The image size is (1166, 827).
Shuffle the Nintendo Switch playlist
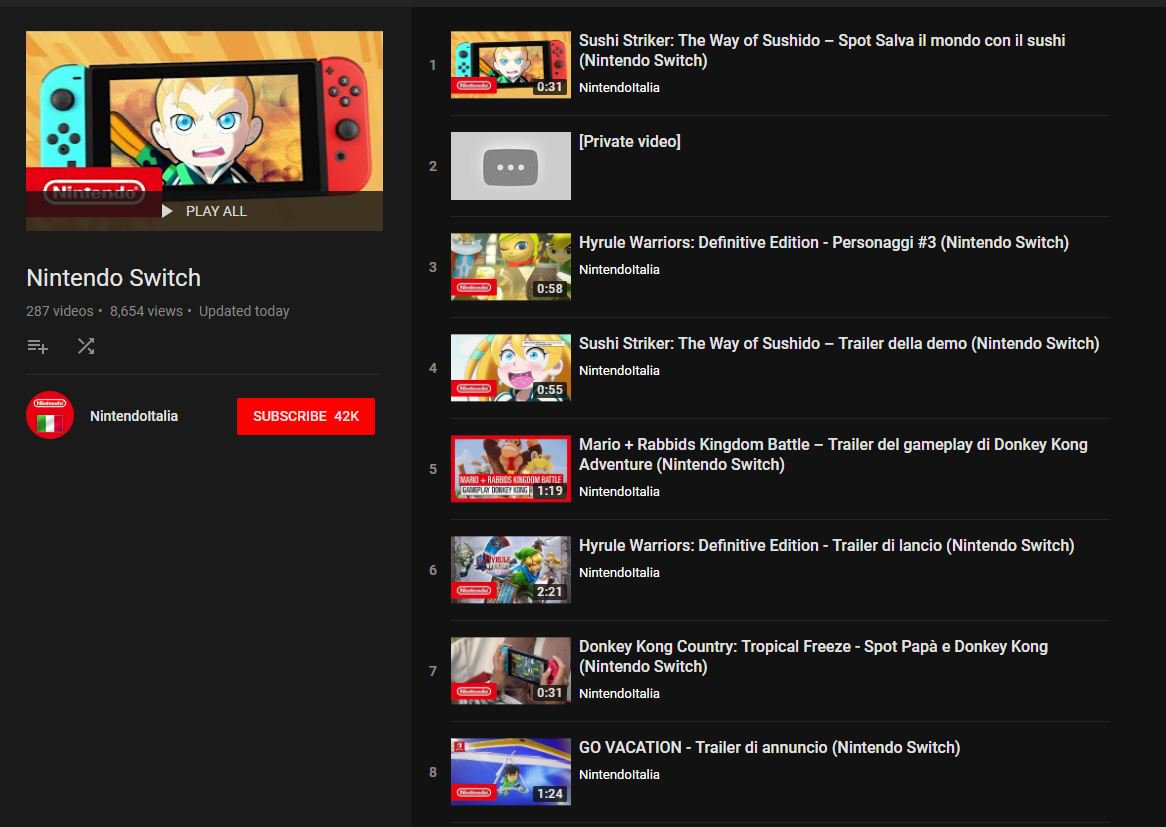pos(86,346)
